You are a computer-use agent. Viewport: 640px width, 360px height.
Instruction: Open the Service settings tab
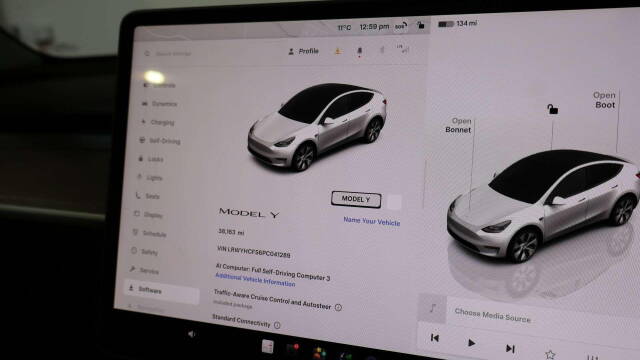[x=144, y=271]
